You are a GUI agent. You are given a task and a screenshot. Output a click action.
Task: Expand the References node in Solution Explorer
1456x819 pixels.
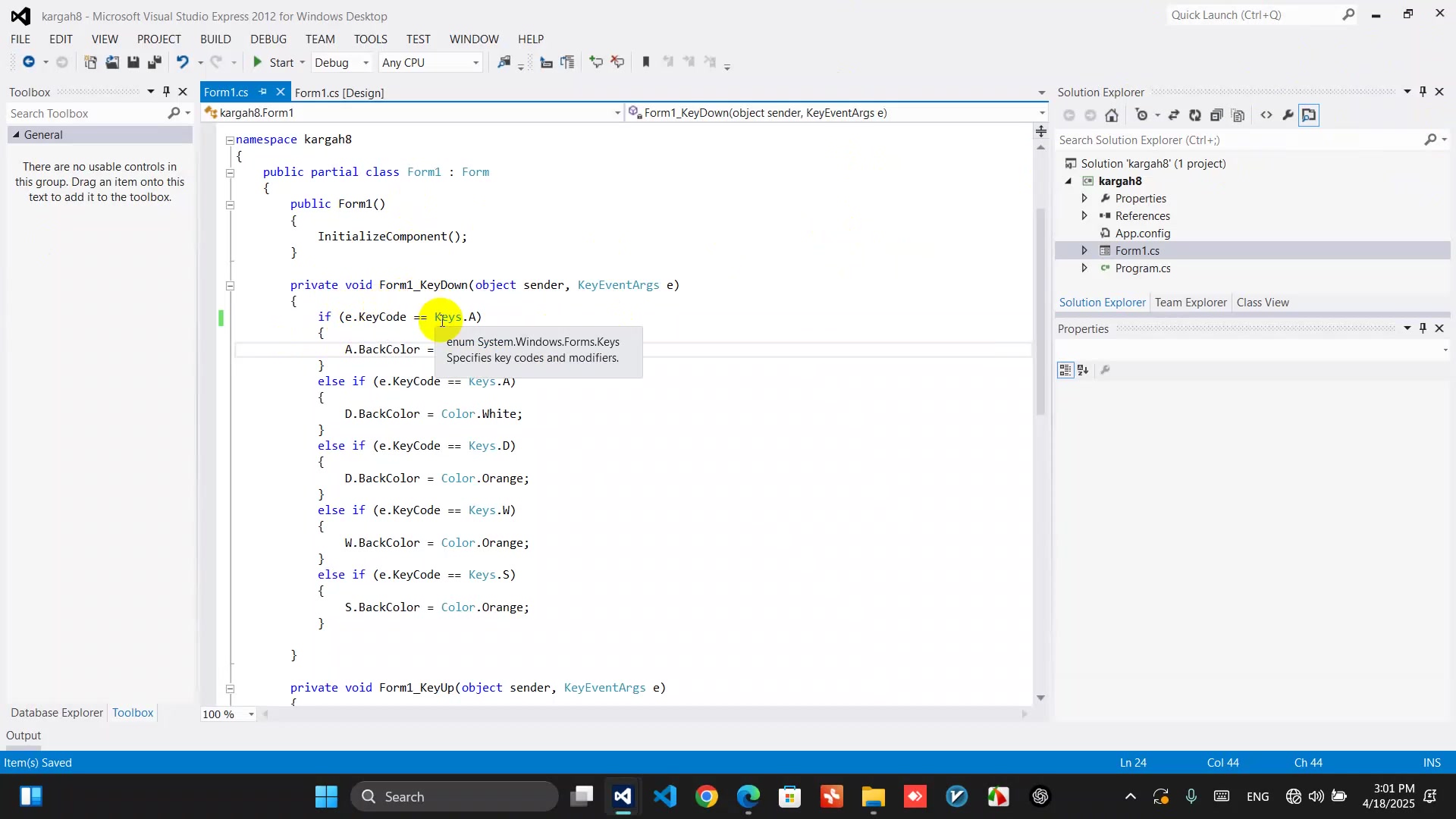click(1084, 216)
